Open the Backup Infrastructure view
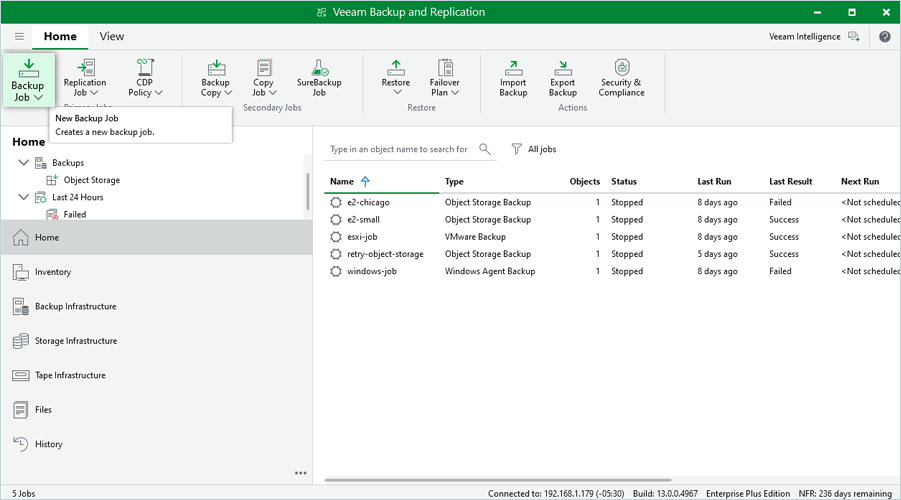This screenshot has width=901, height=500. click(x=156, y=306)
